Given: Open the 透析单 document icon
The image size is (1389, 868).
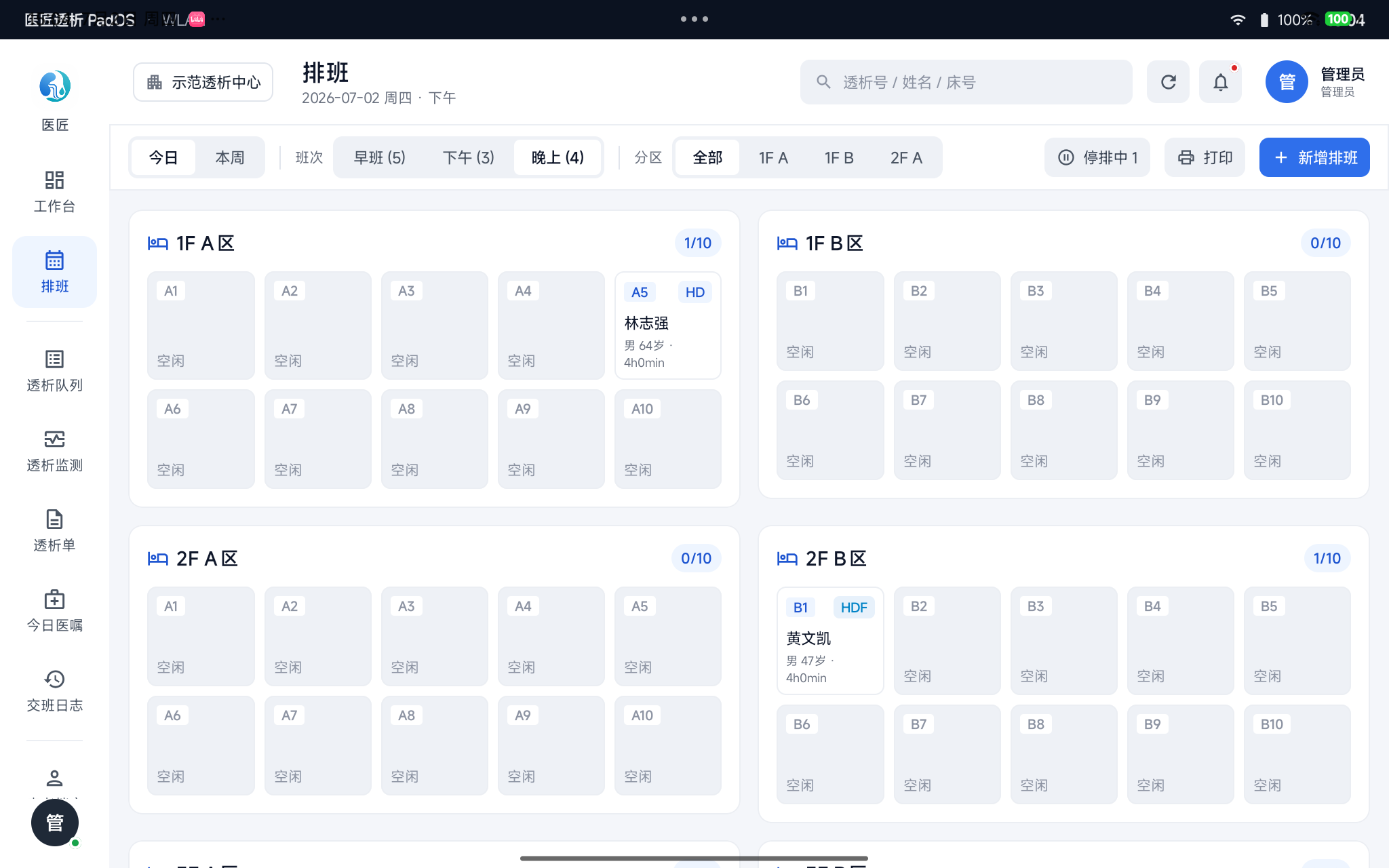Looking at the screenshot, I should 54,519.
